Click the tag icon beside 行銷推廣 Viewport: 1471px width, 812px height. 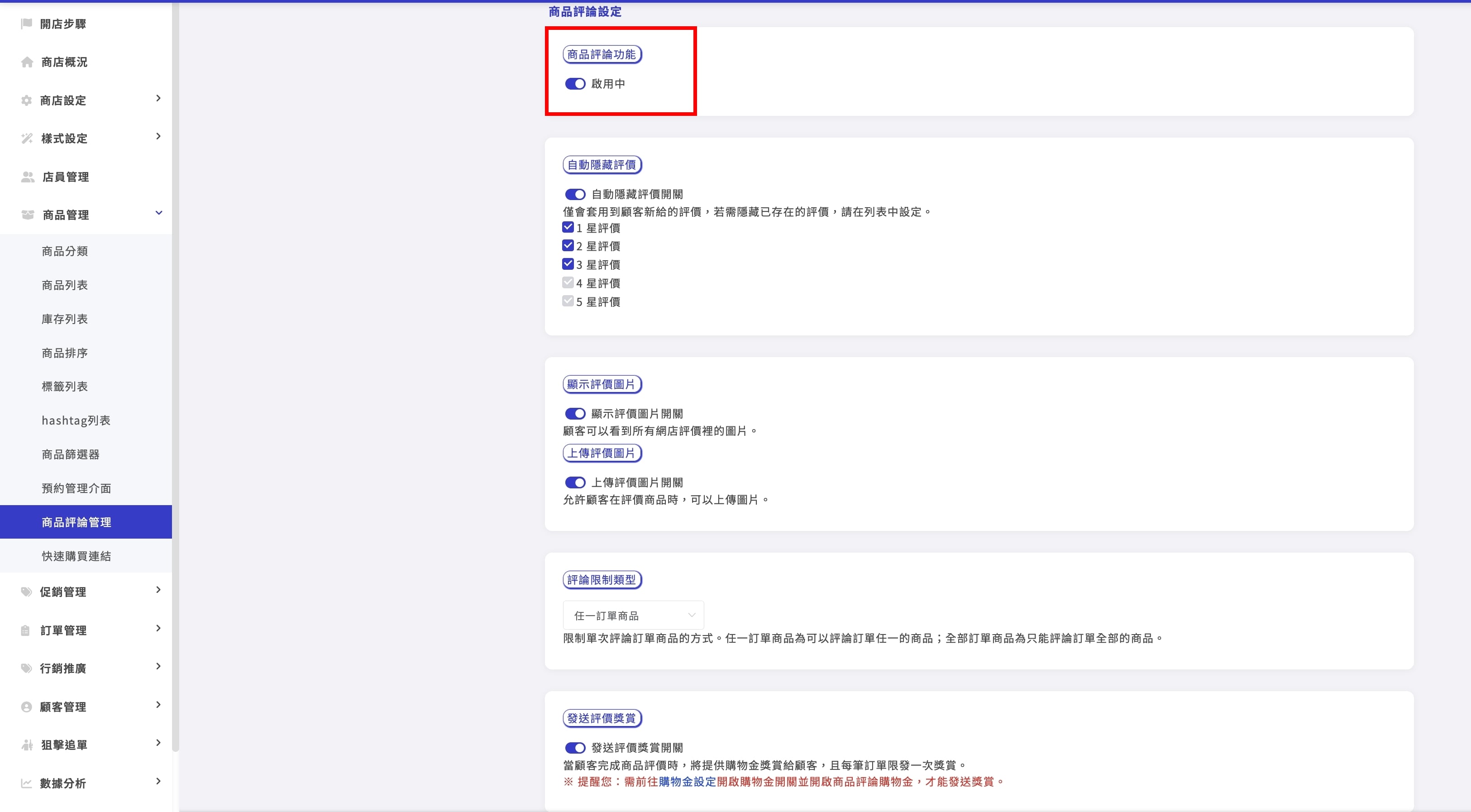point(26,668)
